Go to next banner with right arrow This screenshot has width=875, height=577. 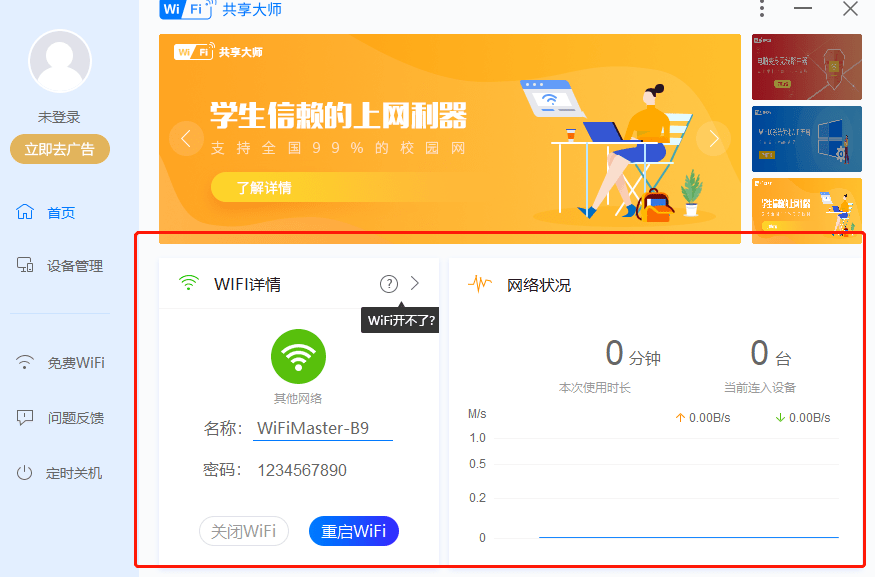713,138
